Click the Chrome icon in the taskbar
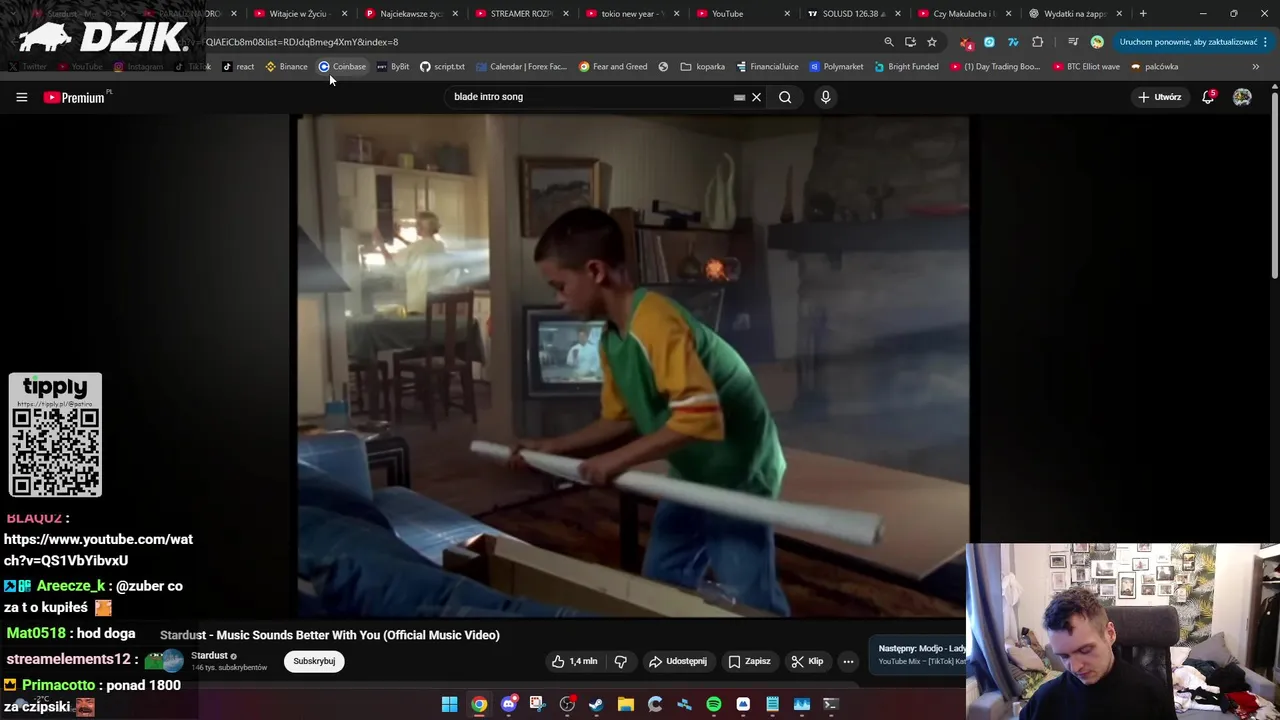The height and width of the screenshot is (720, 1280). tap(479, 705)
